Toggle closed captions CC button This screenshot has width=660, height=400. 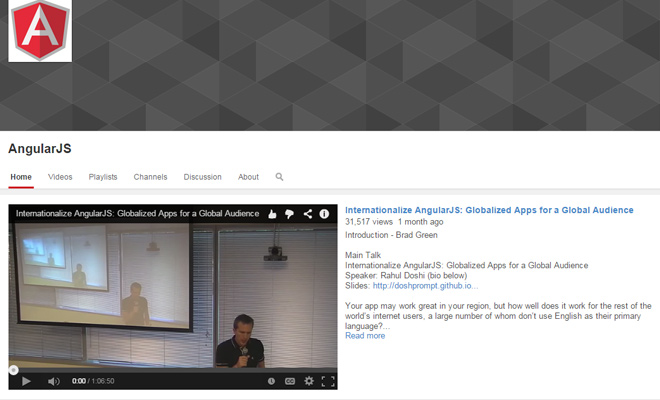point(290,381)
